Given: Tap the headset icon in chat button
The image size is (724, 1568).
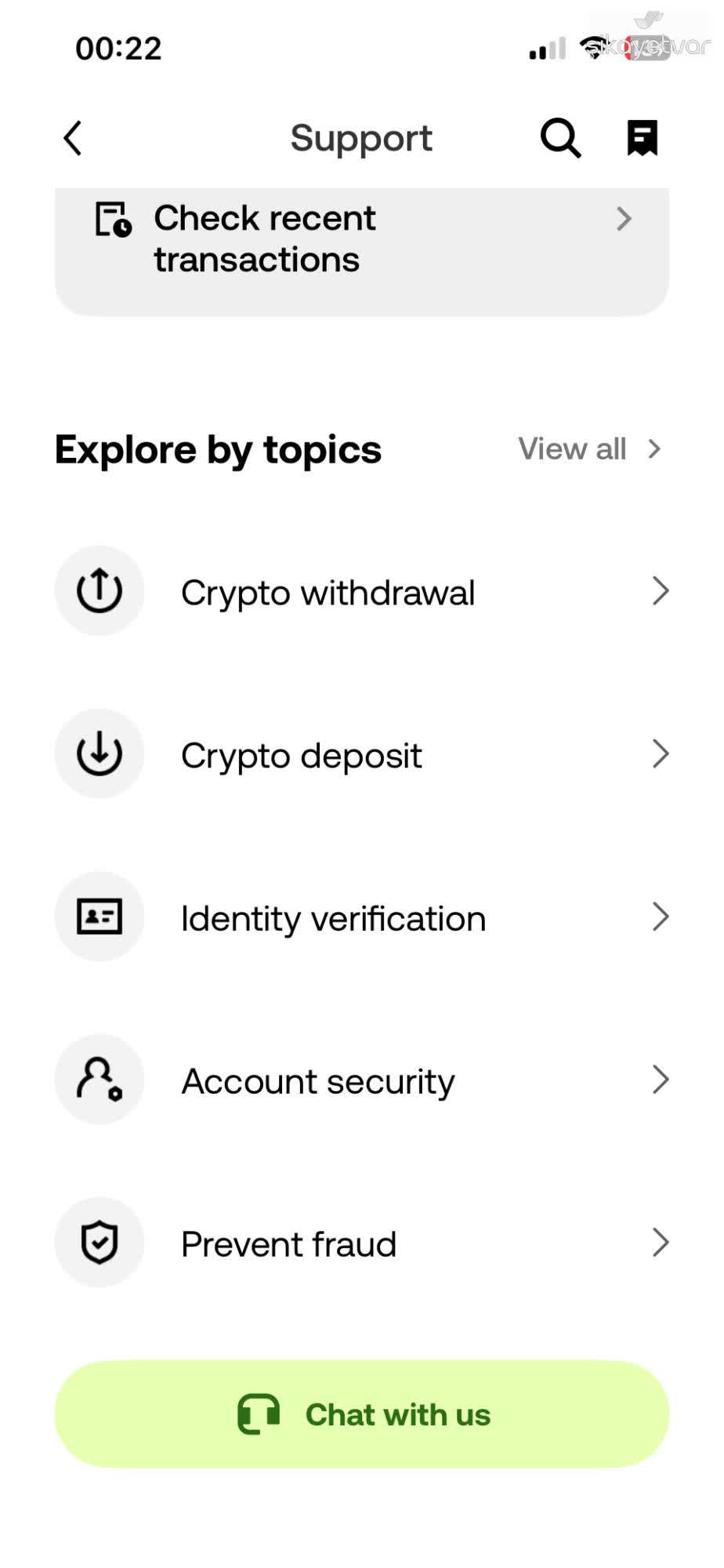Looking at the screenshot, I should pyautogui.click(x=259, y=1414).
